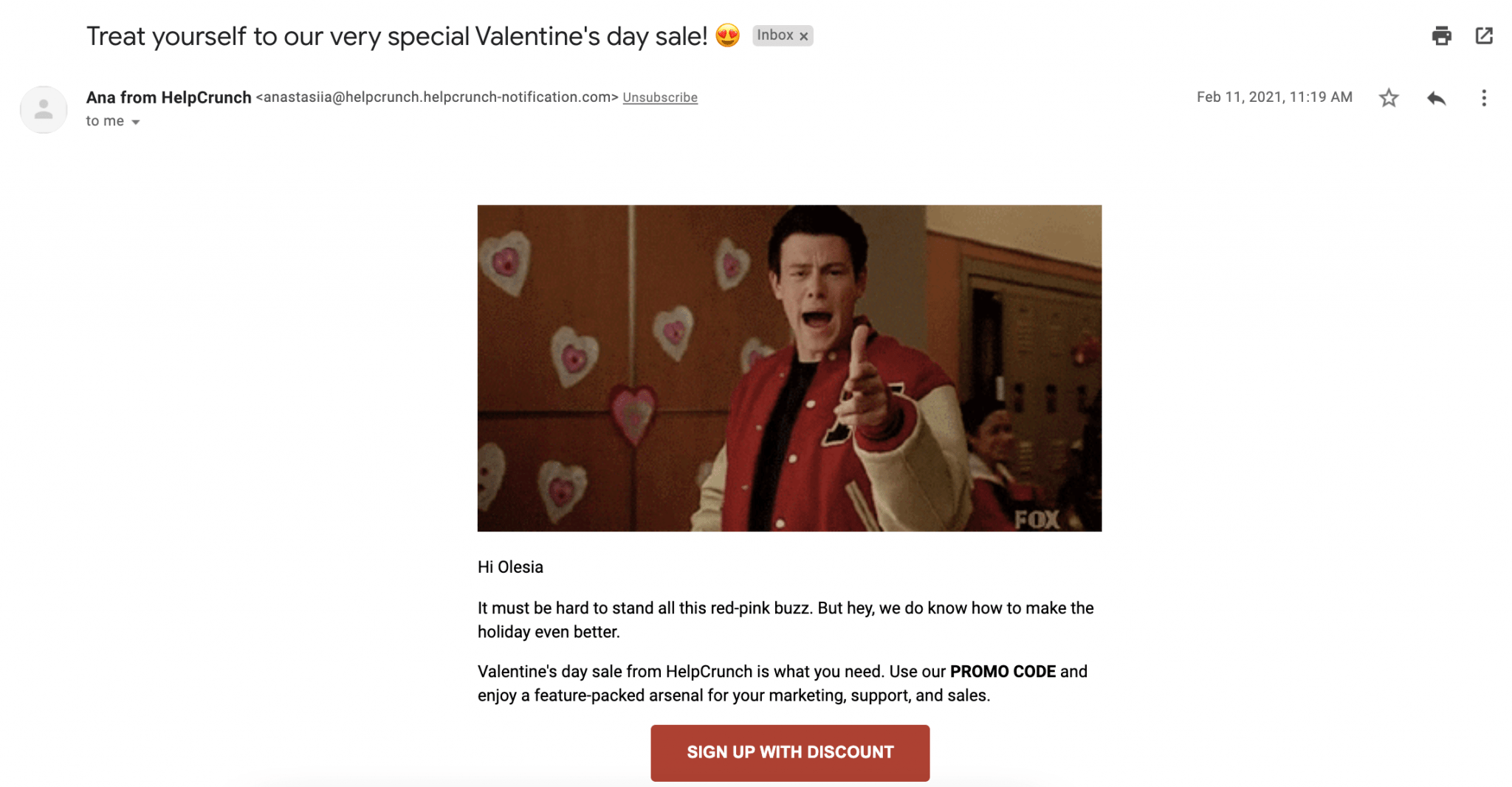Open the email in a new window
Image resolution: width=1512 pixels, height=787 pixels.
point(1485,35)
